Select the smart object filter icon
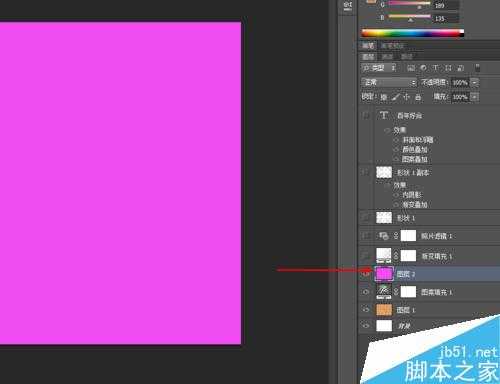Viewport: 500px width, 384px height. pos(461,68)
